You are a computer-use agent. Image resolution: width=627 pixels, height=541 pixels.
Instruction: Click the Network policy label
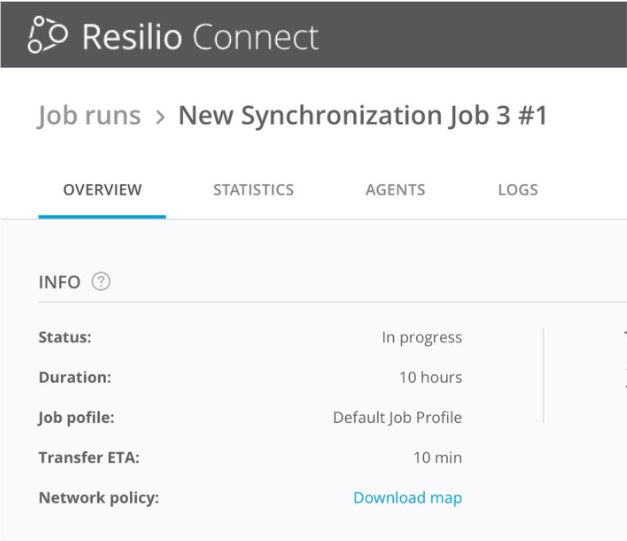tap(98, 498)
